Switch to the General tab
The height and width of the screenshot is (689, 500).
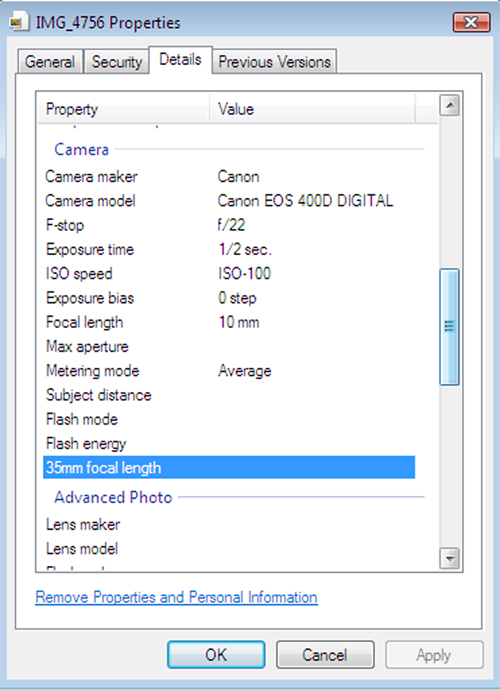(x=50, y=62)
